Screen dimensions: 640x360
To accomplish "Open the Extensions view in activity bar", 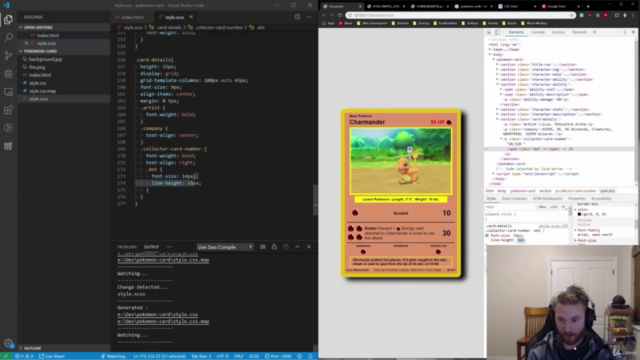I will click(8, 110).
